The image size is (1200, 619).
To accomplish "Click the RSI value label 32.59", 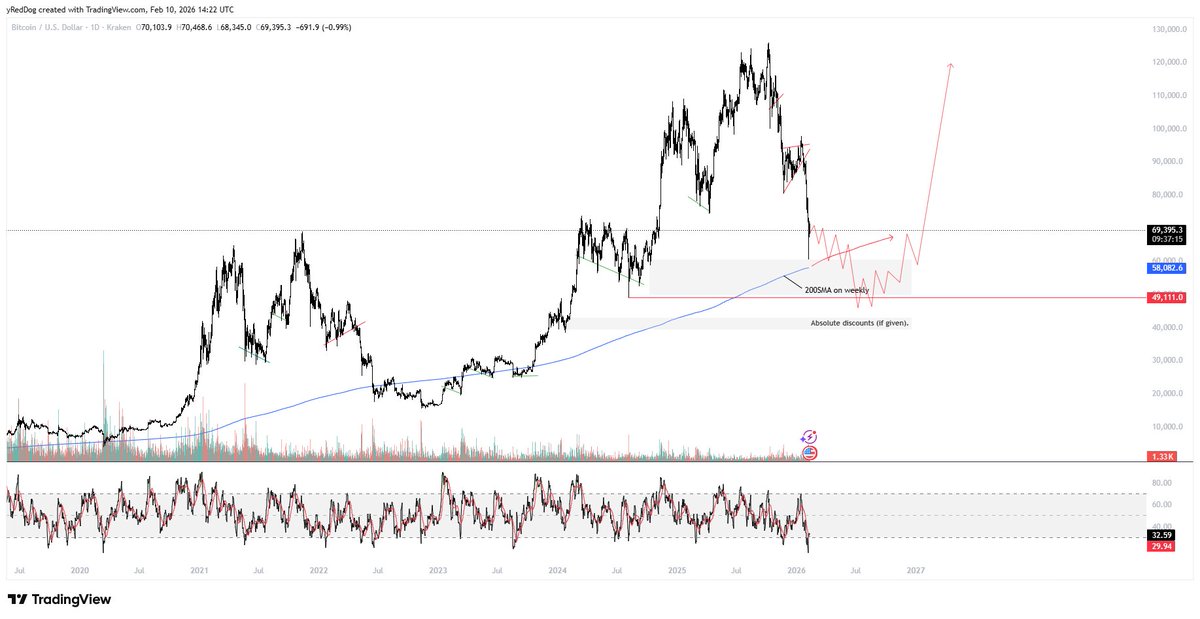I will click(1161, 535).
